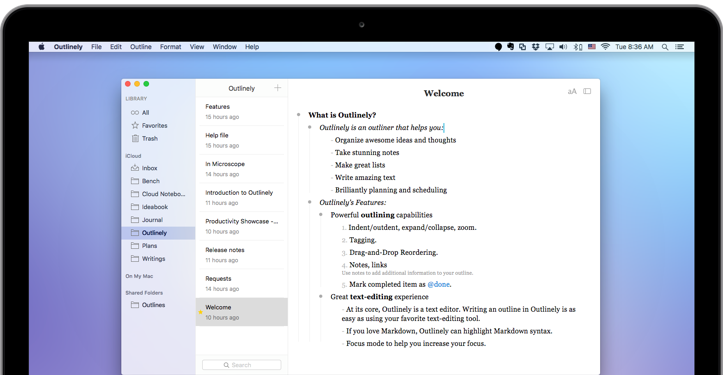Click the volume icon in menu bar
This screenshot has height=375, width=723.
(563, 47)
